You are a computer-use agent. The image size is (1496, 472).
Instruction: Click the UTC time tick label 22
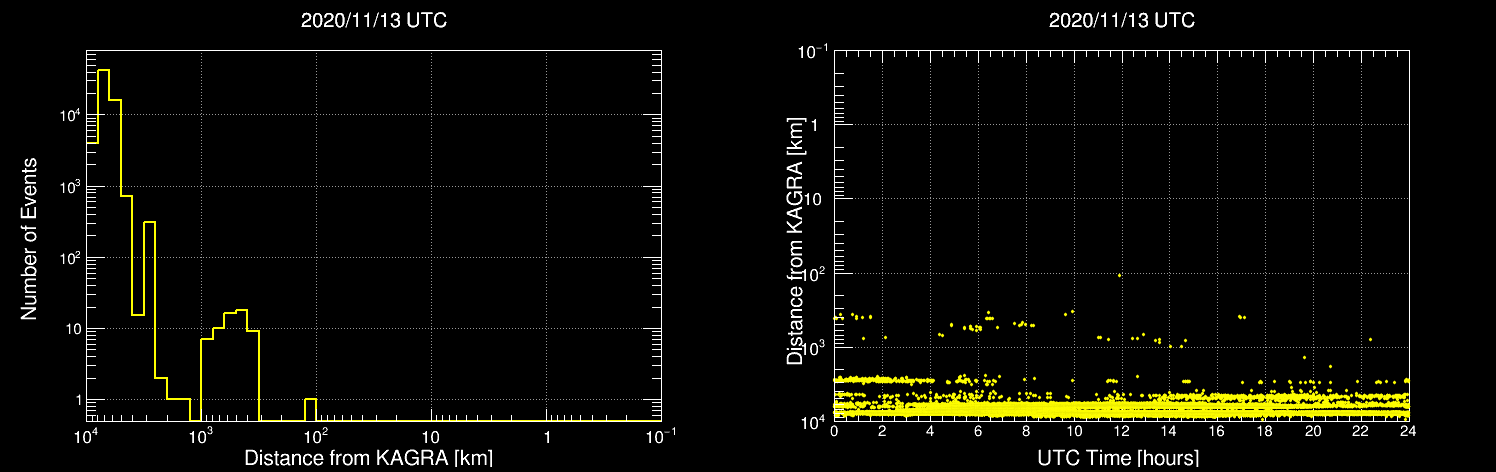coord(1361,433)
